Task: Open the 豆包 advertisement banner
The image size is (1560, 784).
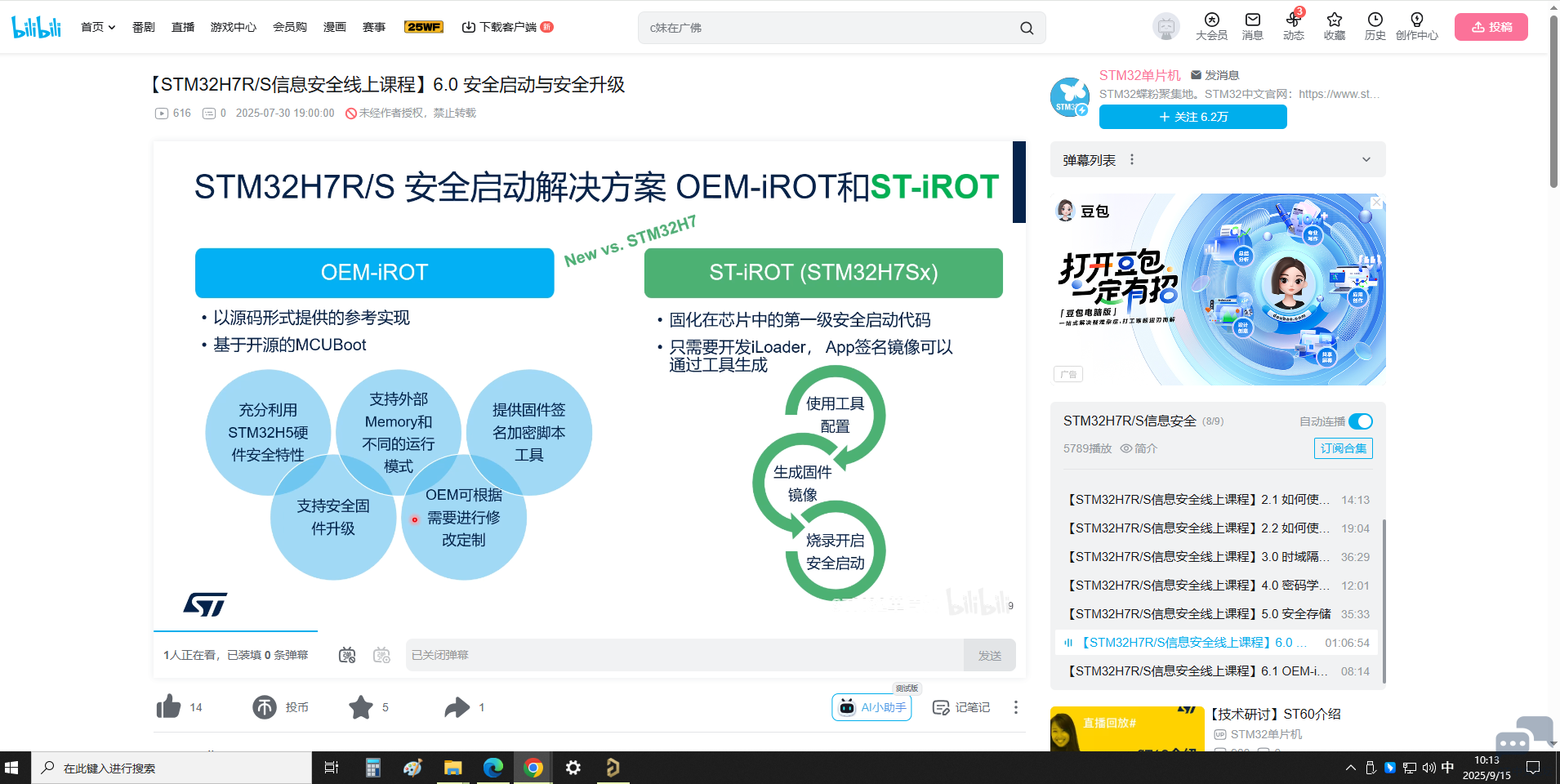Action: pos(1218,289)
